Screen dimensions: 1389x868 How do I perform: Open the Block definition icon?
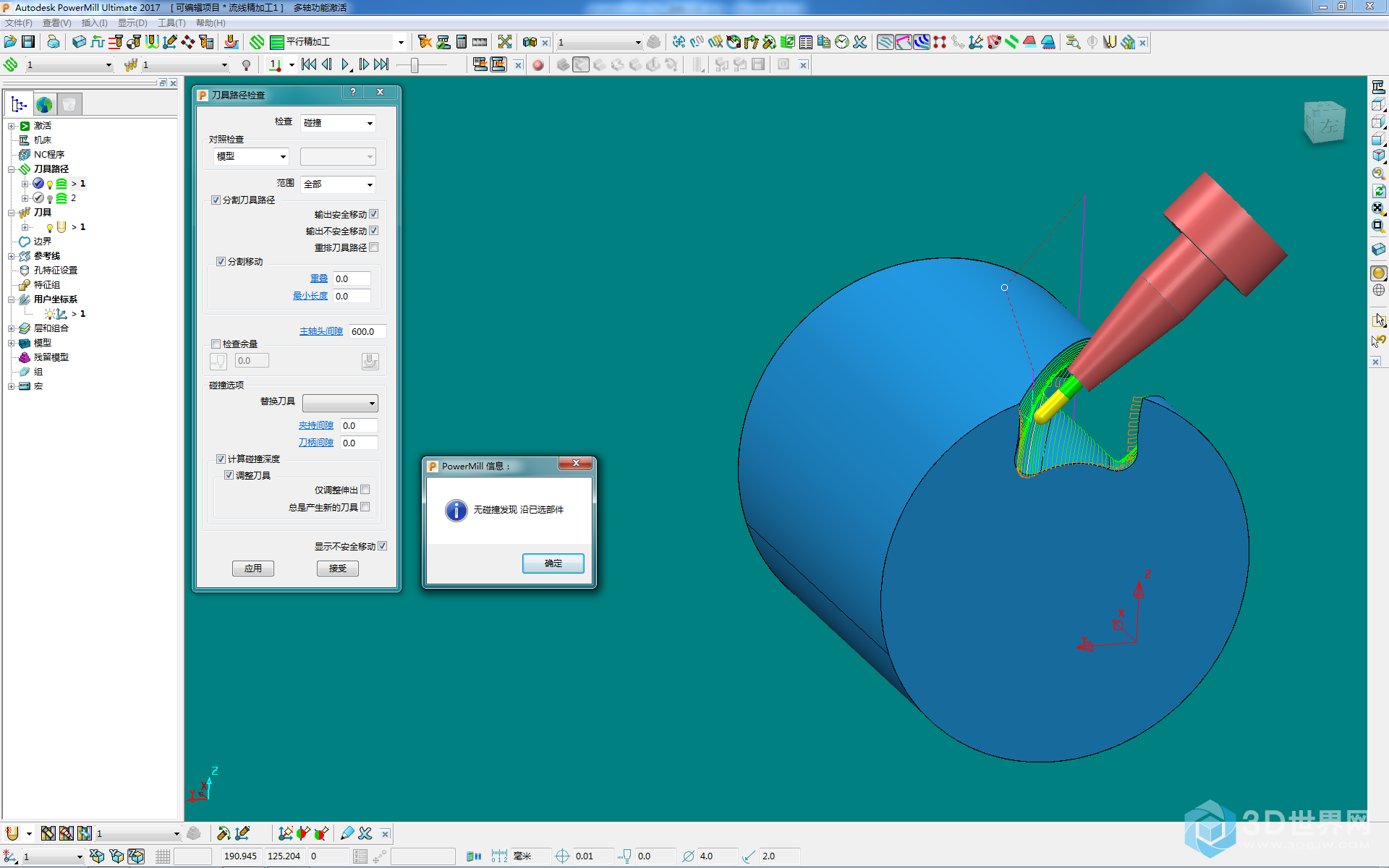coord(80,42)
